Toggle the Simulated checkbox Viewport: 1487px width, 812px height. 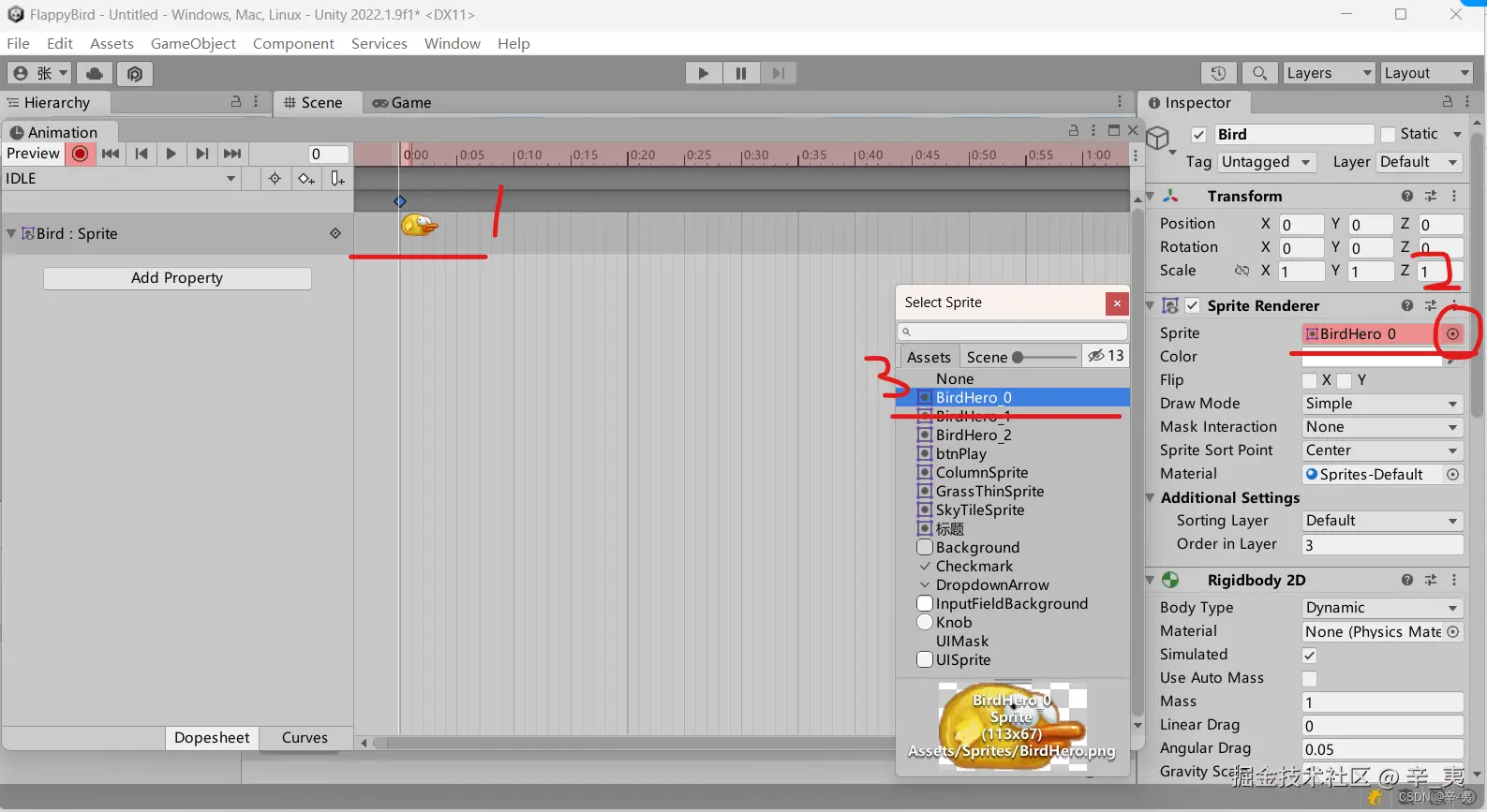pos(1310,655)
